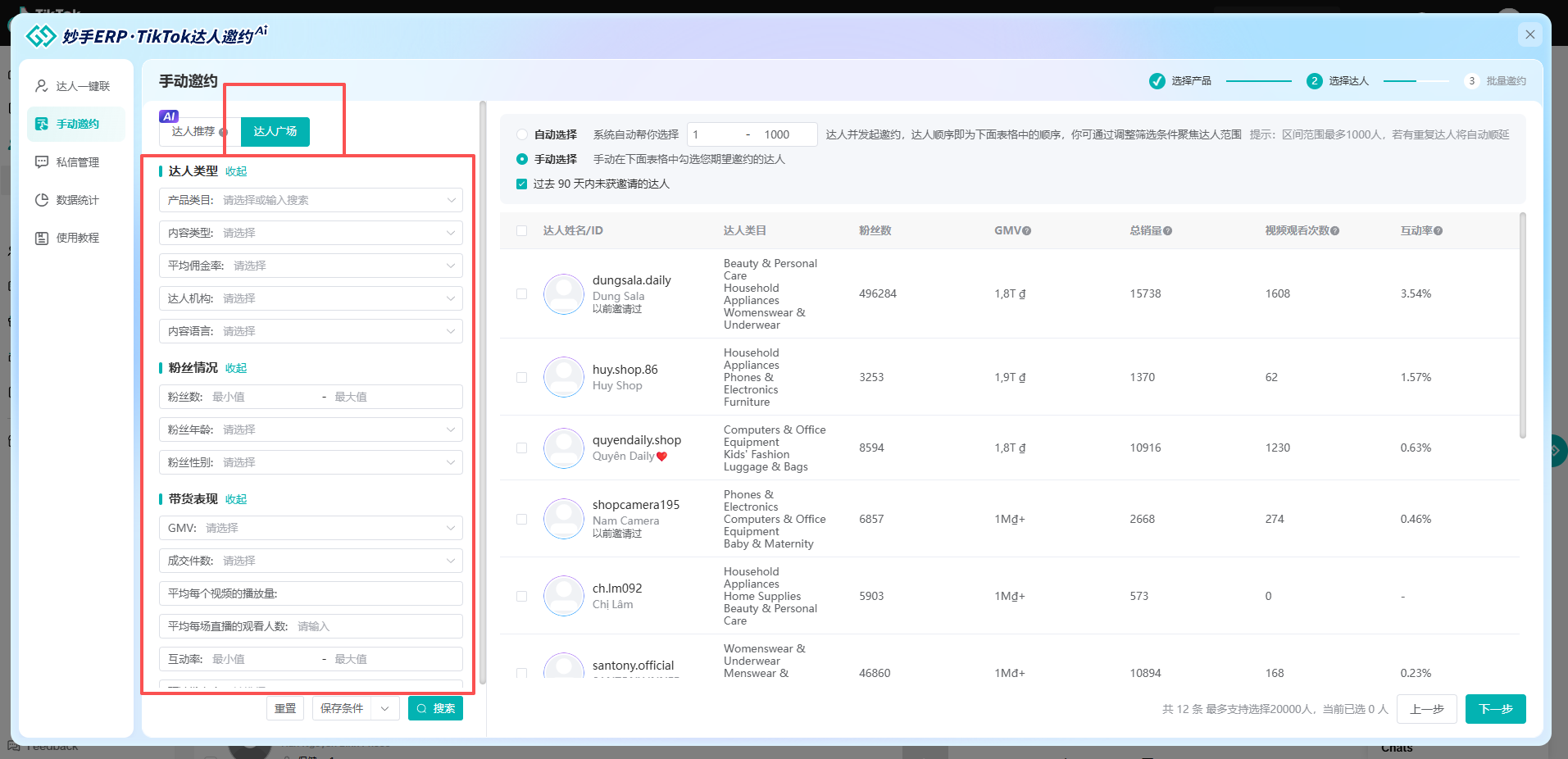Image resolution: width=1568 pixels, height=759 pixels.
Task: Open 私信管理 in the sidebar
Action: coord(75,162)
